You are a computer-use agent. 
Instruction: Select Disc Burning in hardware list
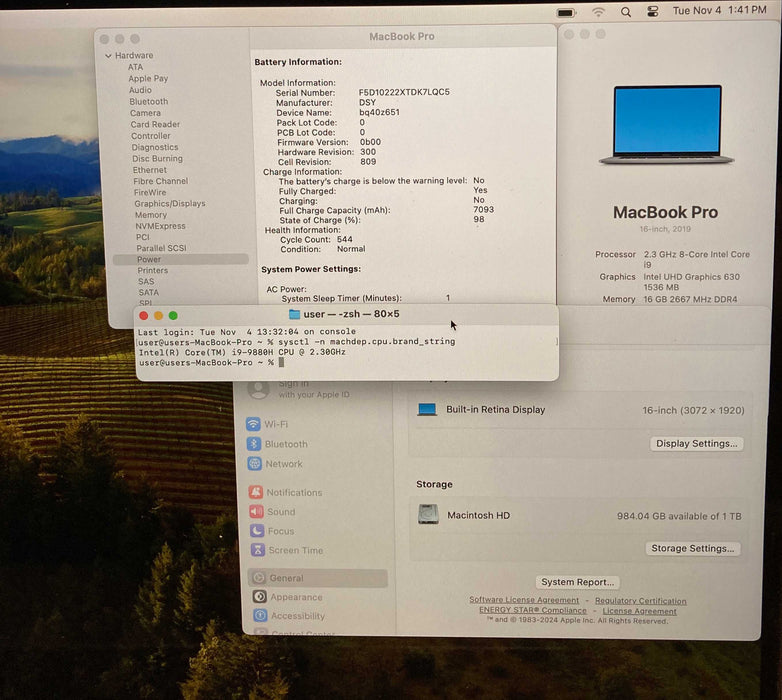point(157,159)
